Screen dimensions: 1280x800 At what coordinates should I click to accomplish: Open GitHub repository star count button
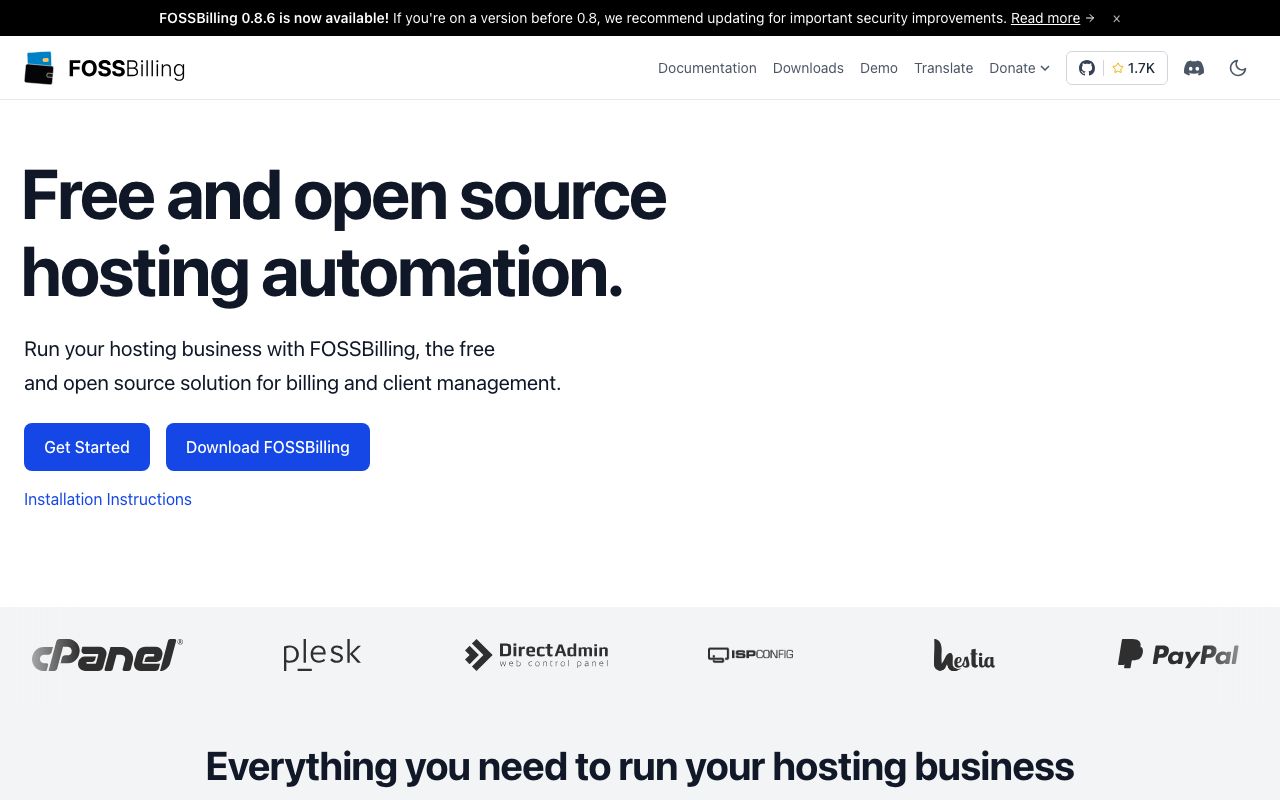1117,68
